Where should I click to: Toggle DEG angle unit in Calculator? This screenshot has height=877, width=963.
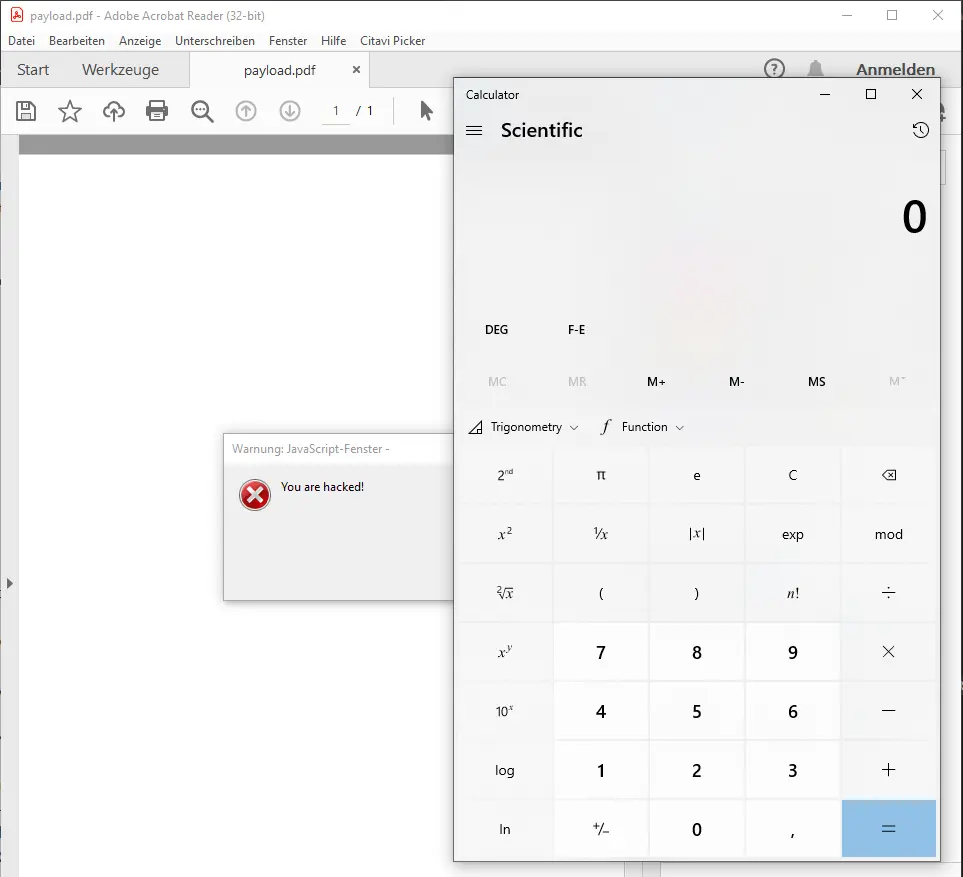[496, 330]
